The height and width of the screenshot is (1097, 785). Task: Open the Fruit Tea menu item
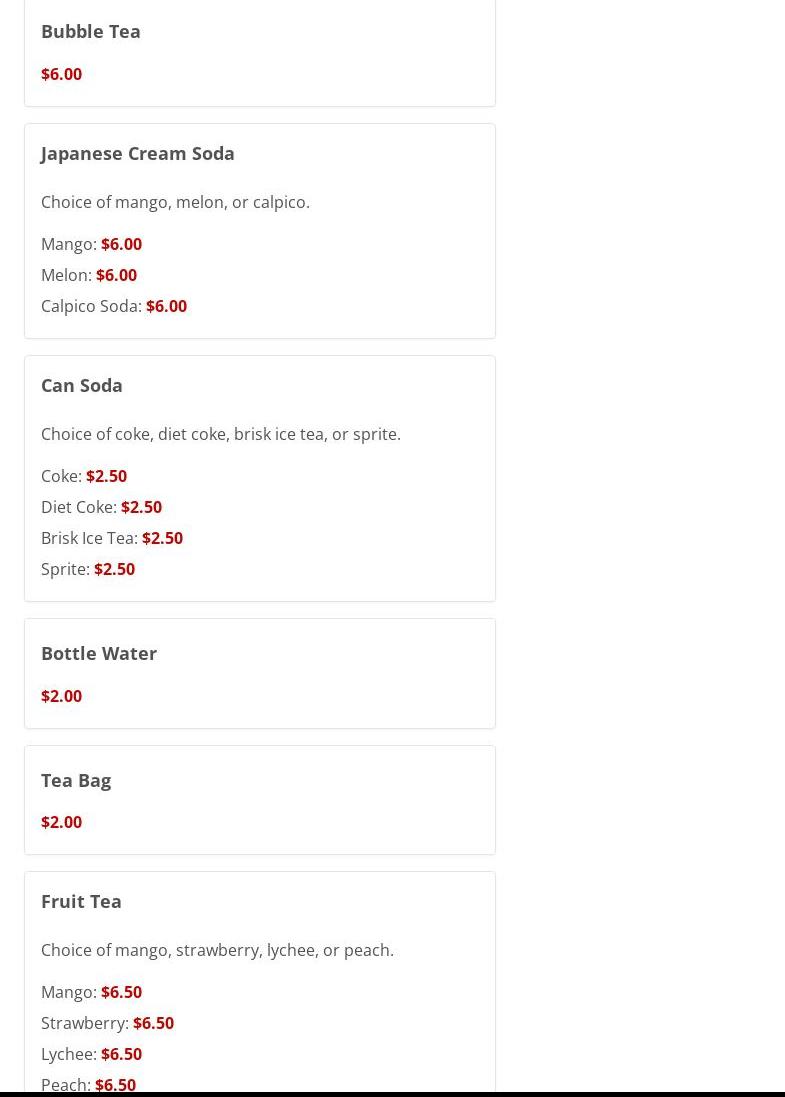pos(81,901)
